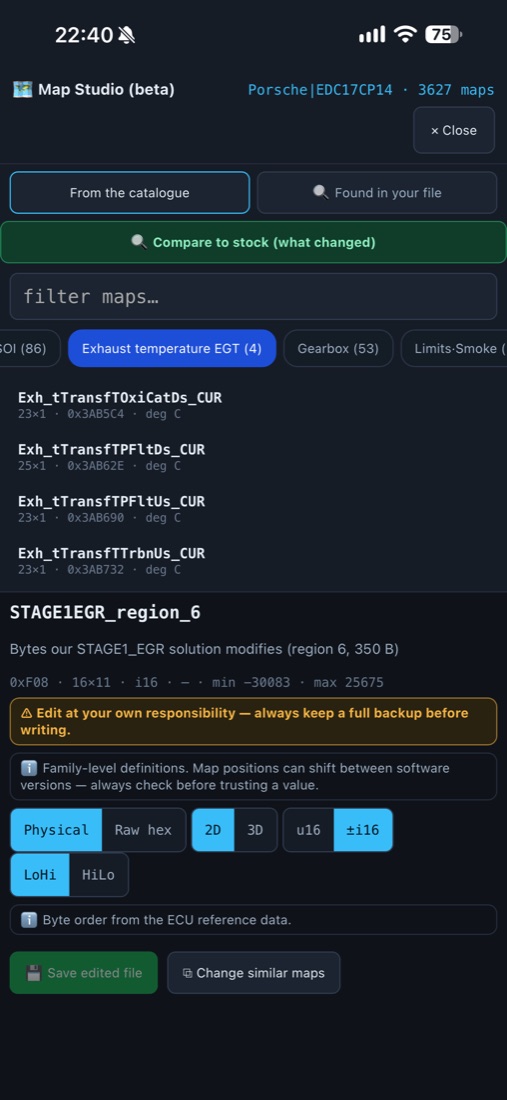The image size is (507, 1100).
Task: Select HiLo byte order
Action: 98,875
